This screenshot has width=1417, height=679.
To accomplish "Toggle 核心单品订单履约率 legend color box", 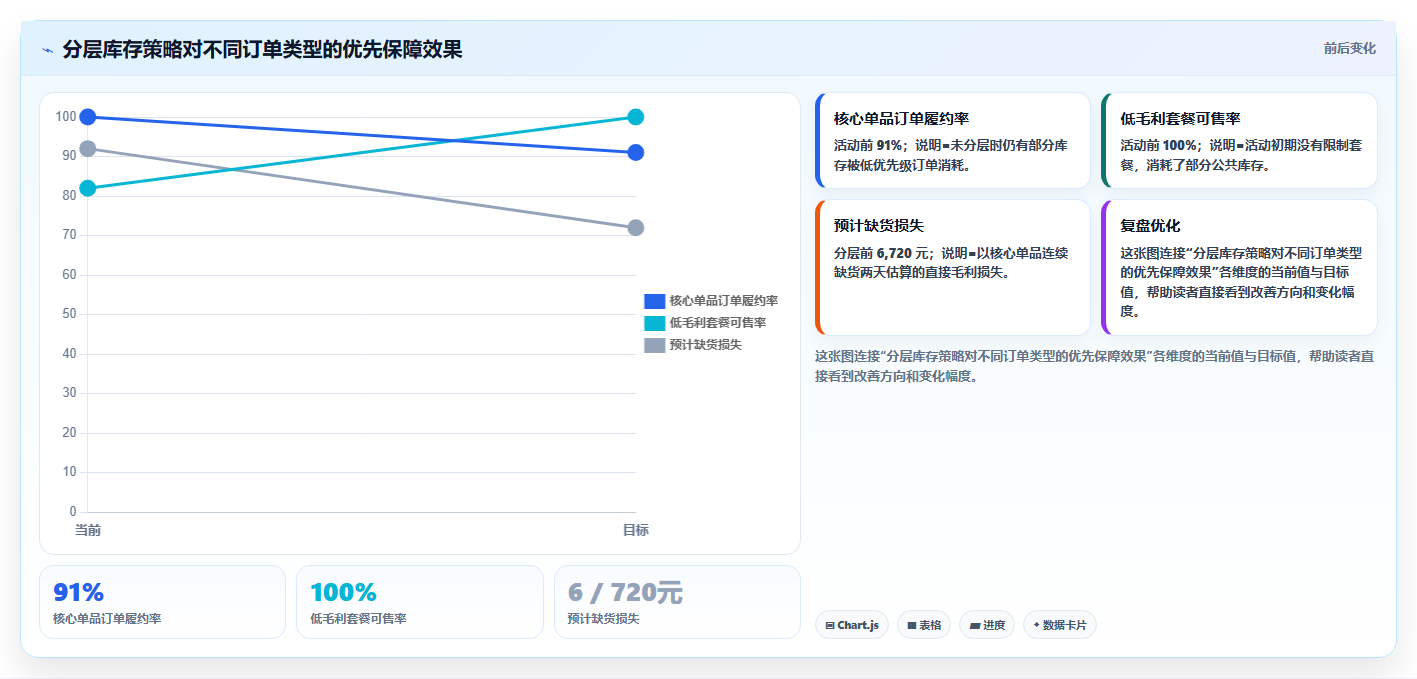I will coord(654,301).
